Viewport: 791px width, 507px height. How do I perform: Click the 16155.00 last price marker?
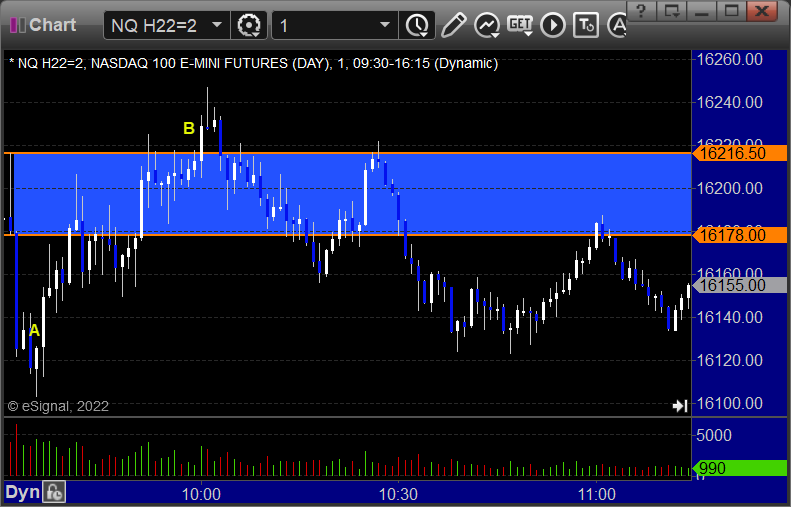pyautogui.click(x=739, y=286)
